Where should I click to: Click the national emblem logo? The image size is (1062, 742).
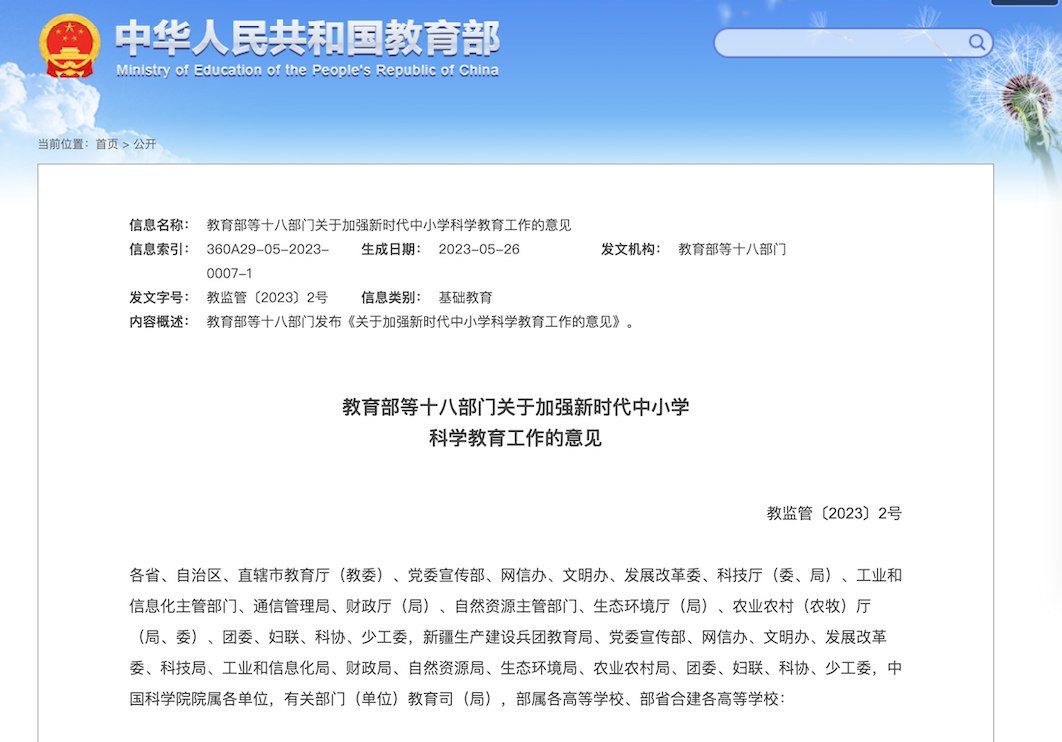pyautogui.click(x=70, y=46)
